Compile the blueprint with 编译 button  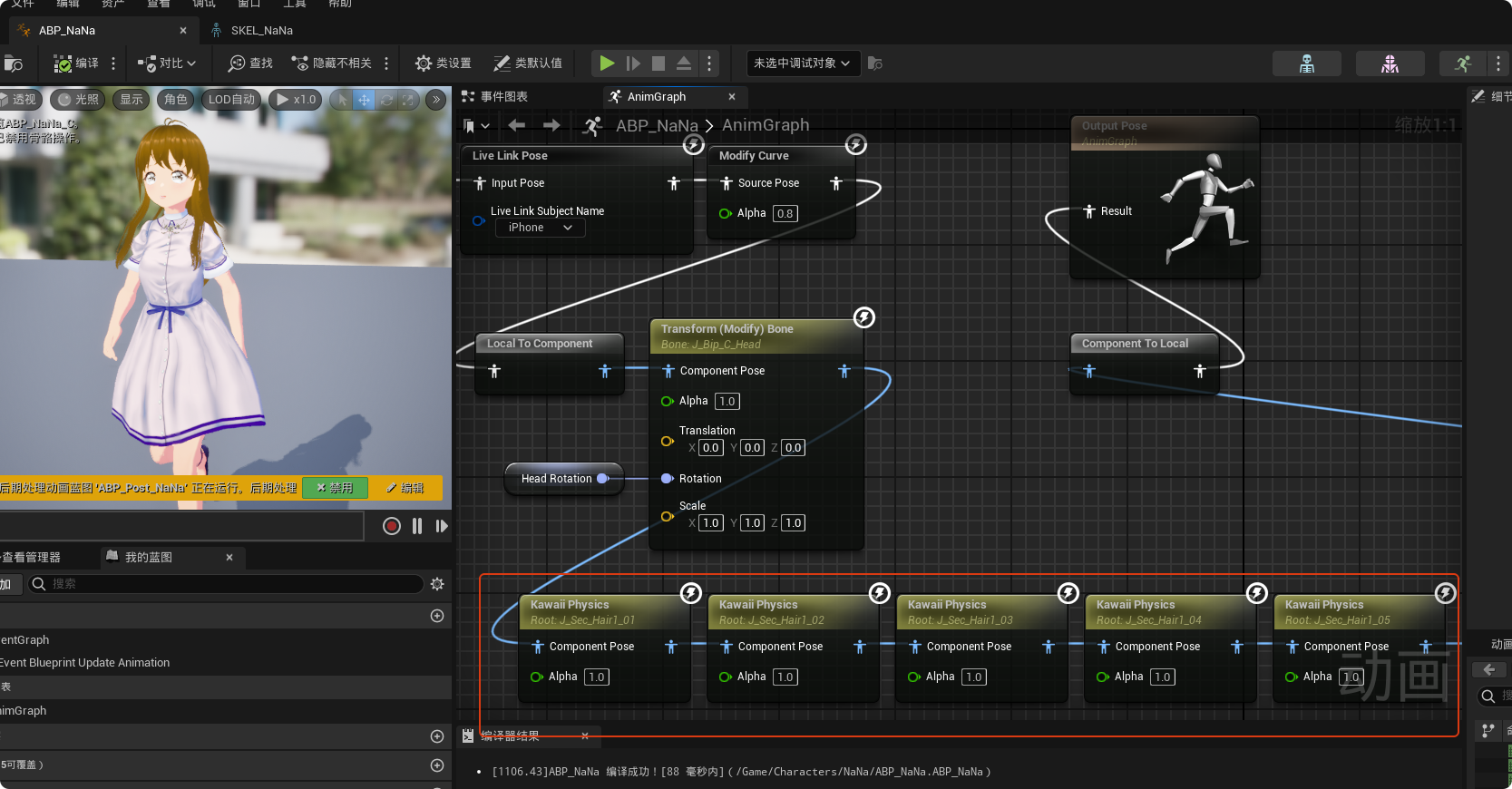pyautogui.click(x=76, y=63)
